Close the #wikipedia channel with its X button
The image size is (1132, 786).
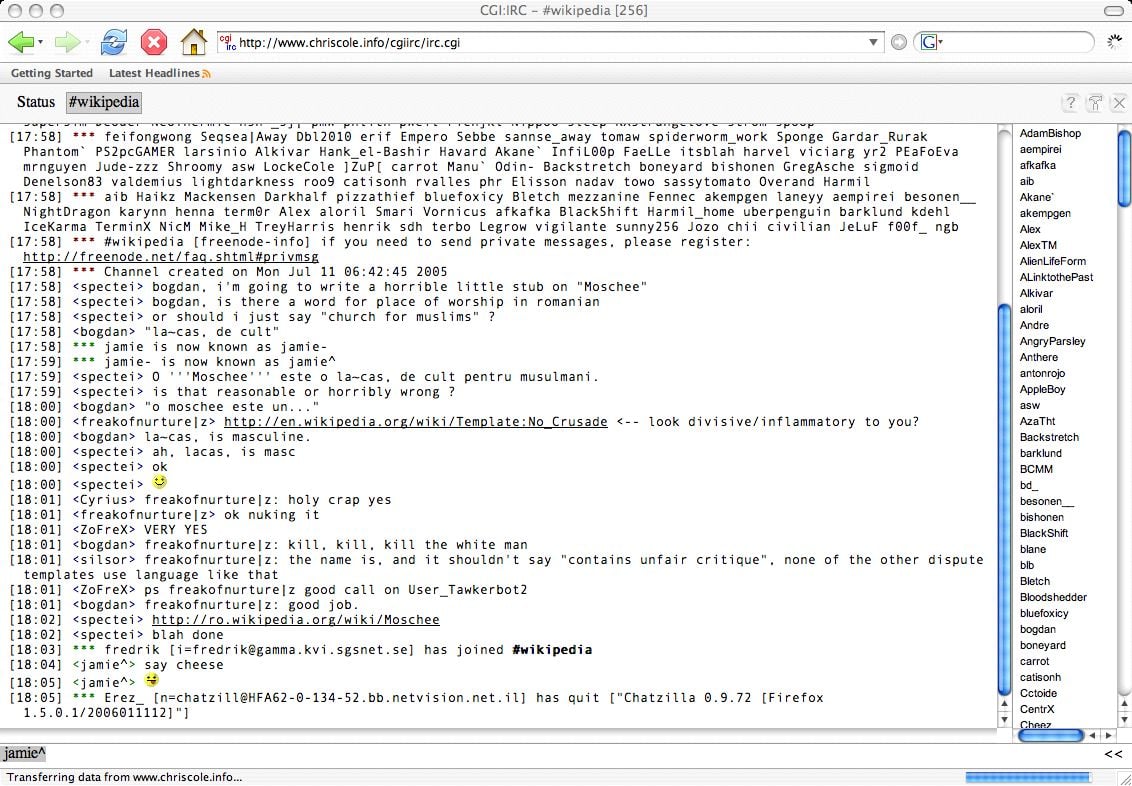(1119, 102)
